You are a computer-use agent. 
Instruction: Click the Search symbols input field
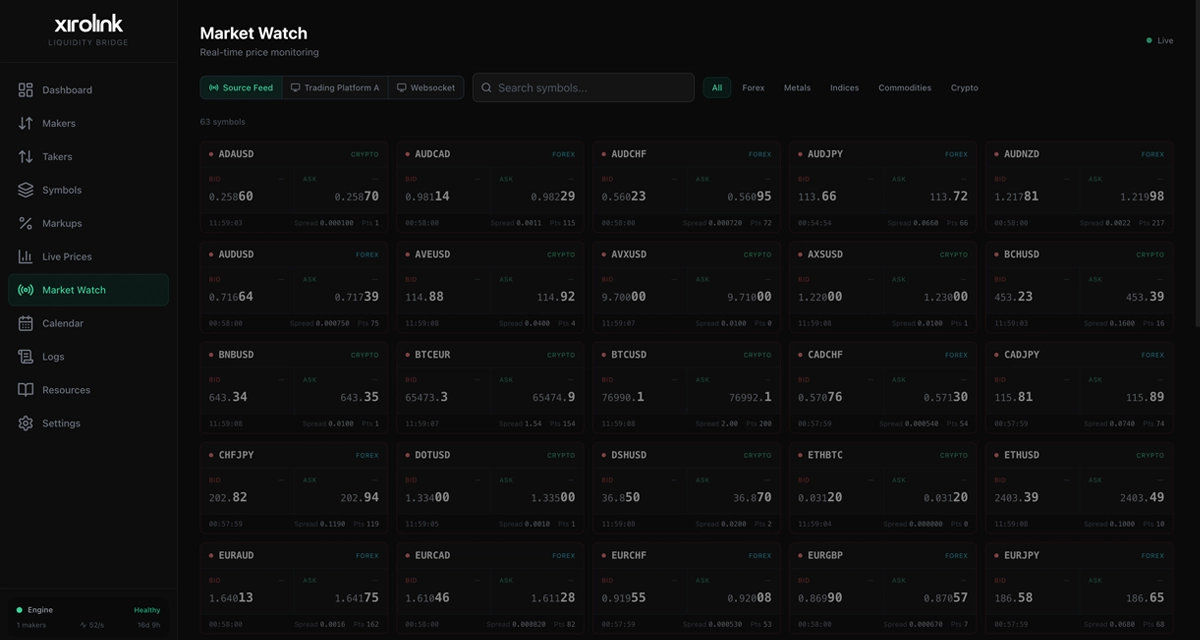[590, 88]
